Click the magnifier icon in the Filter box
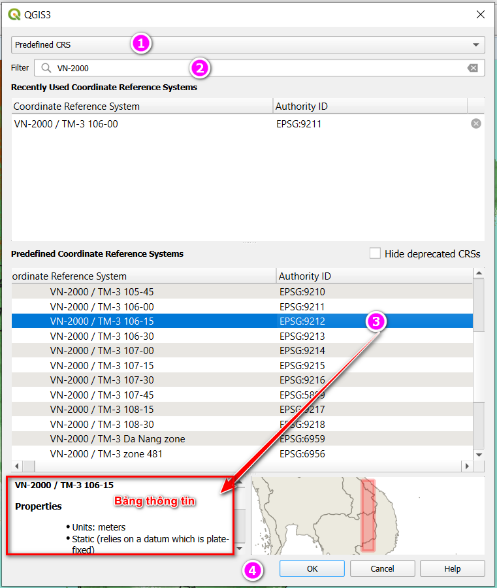The height and width of the screenshot is (588, 497). click(x=46, y=68)
